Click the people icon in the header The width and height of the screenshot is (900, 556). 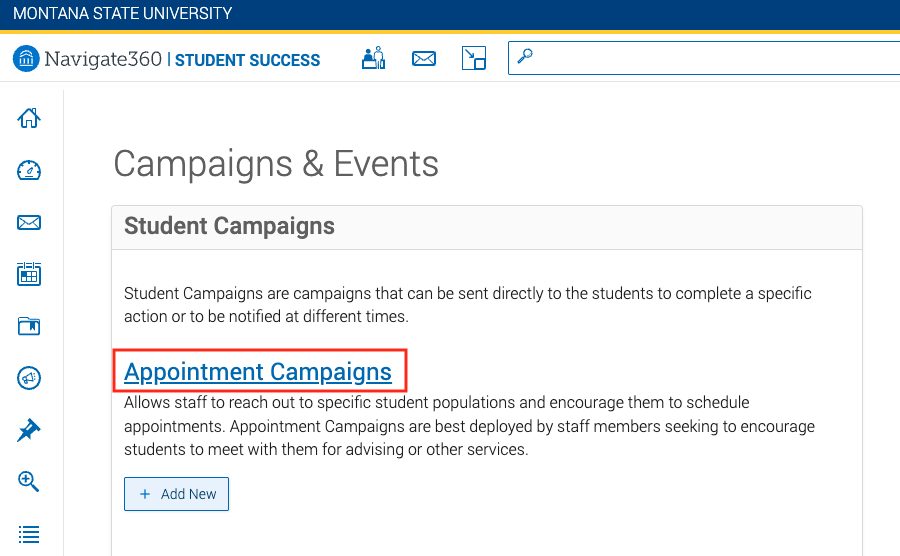pos(374,58)
